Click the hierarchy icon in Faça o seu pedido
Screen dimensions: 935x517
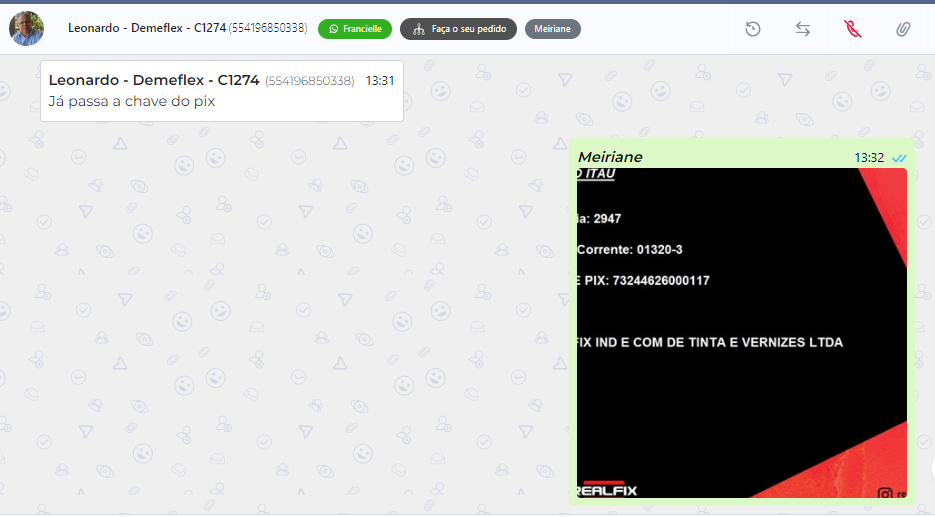click(418, 29)
